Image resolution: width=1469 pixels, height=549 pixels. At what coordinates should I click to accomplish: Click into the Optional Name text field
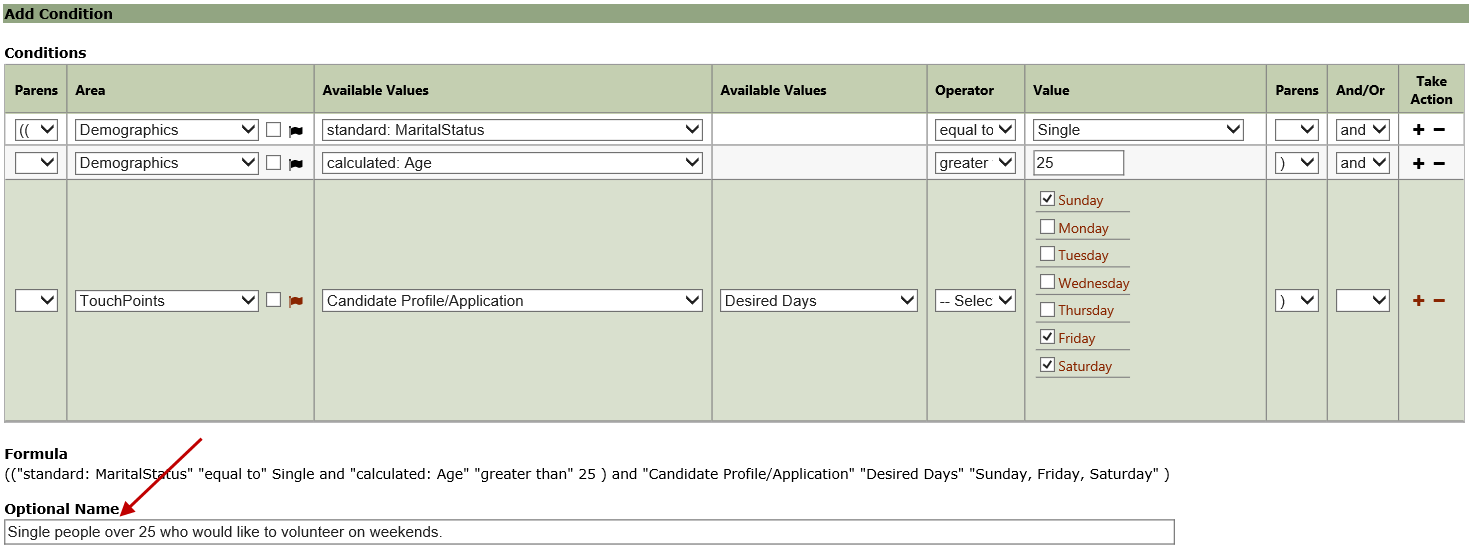coord(589,532)
